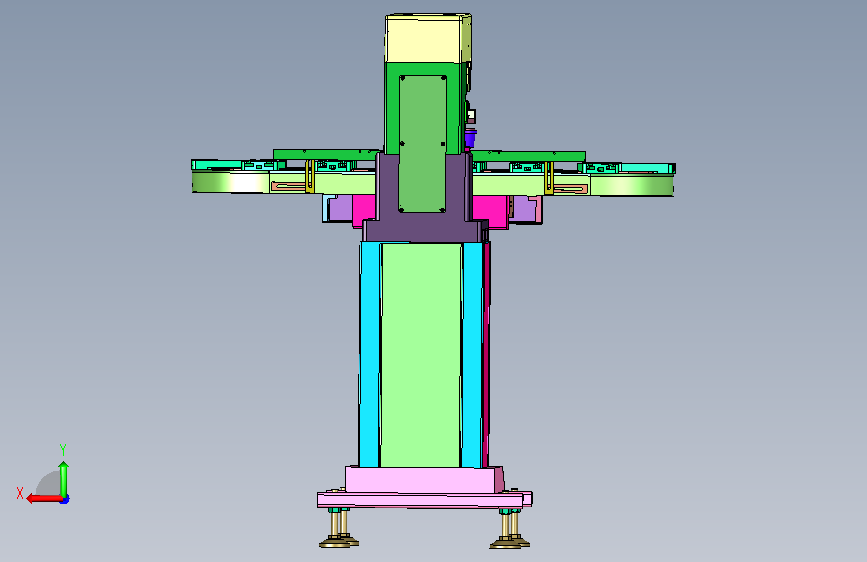
Task: Select the left rotary disc rim
Action: click(231, 181)
